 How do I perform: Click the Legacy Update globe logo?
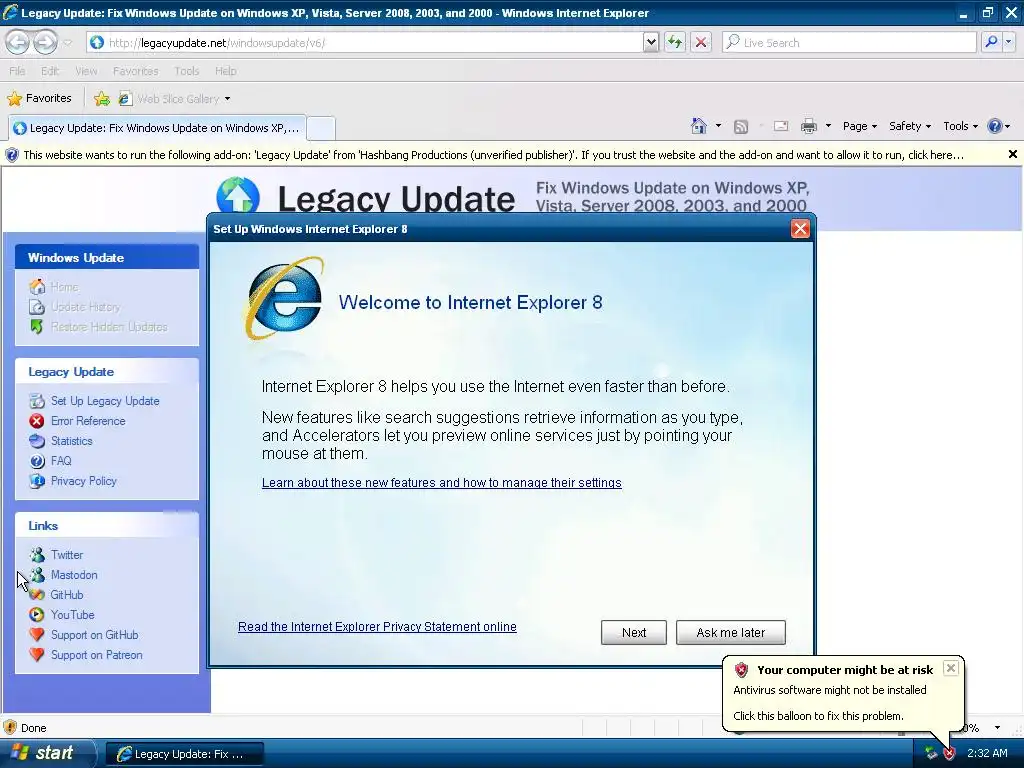pyautogui.click(x=238, y=195)
